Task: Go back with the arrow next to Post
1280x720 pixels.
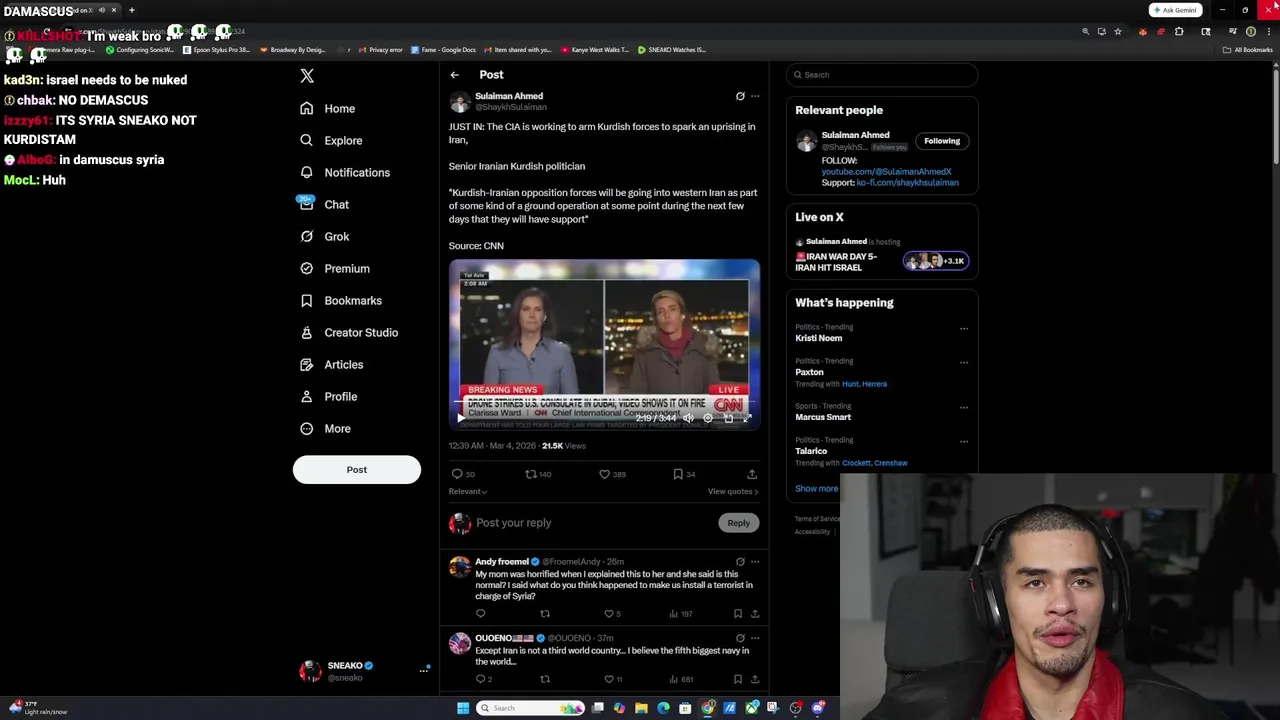Action: (x=455, y=75)
